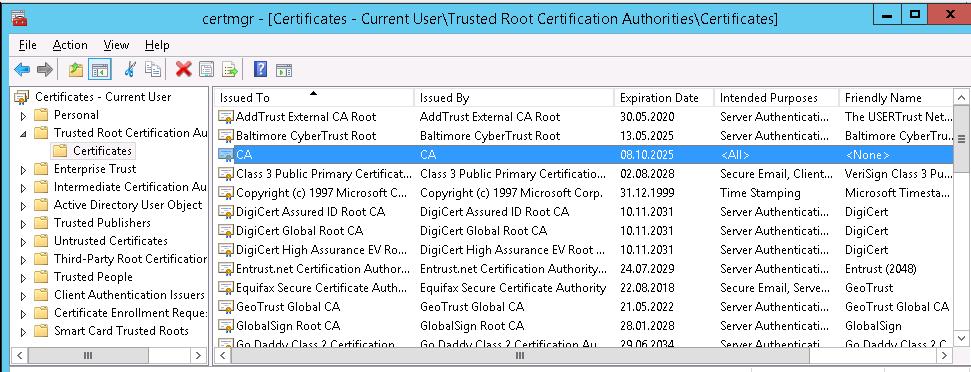
Task: Sort by Expiration Date column header
Action: click(x=664, y=98)
